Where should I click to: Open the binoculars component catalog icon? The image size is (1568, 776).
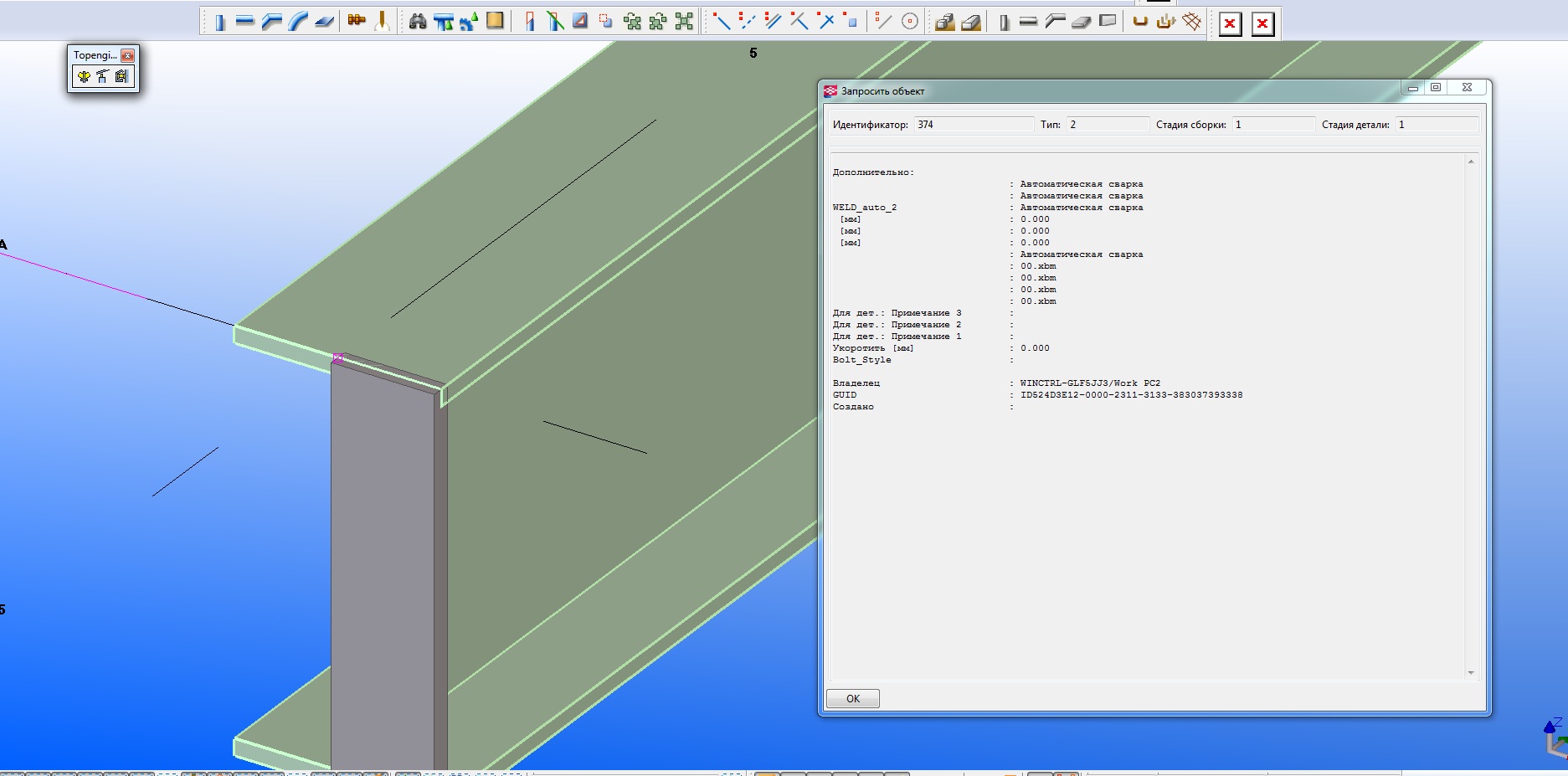418,22
